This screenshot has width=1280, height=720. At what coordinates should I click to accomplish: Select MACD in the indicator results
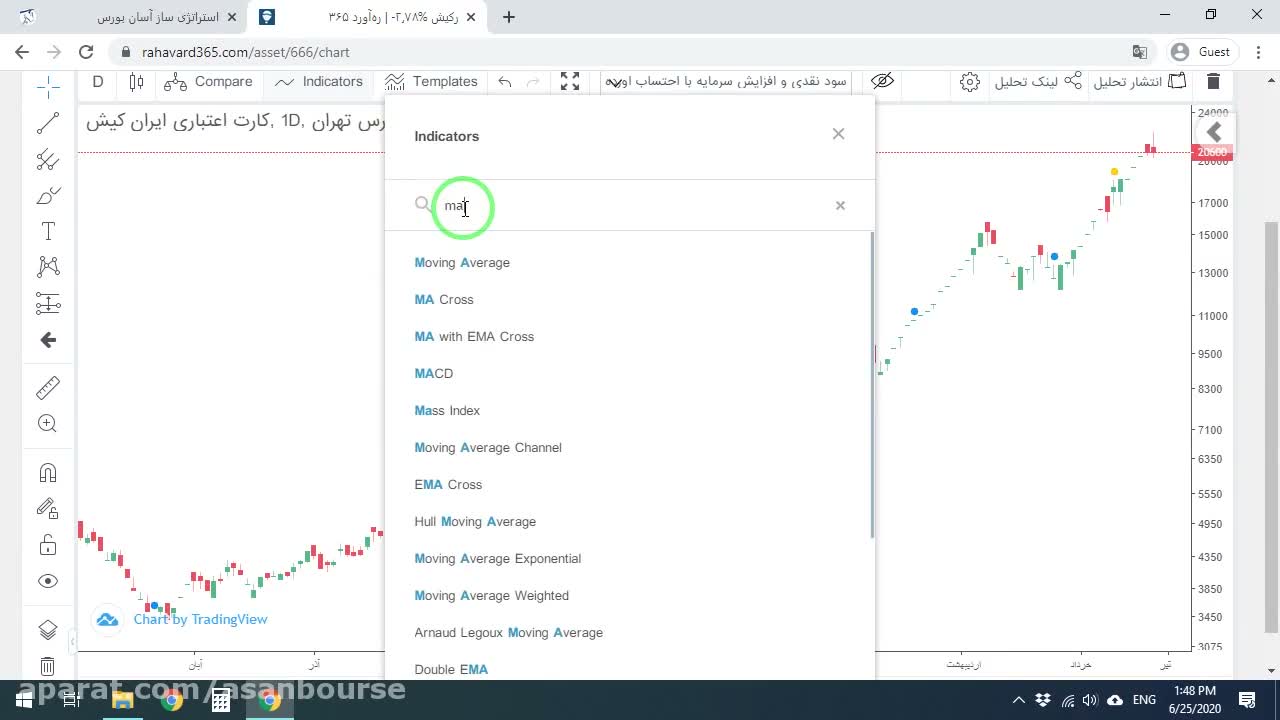[x=434, y=373]
